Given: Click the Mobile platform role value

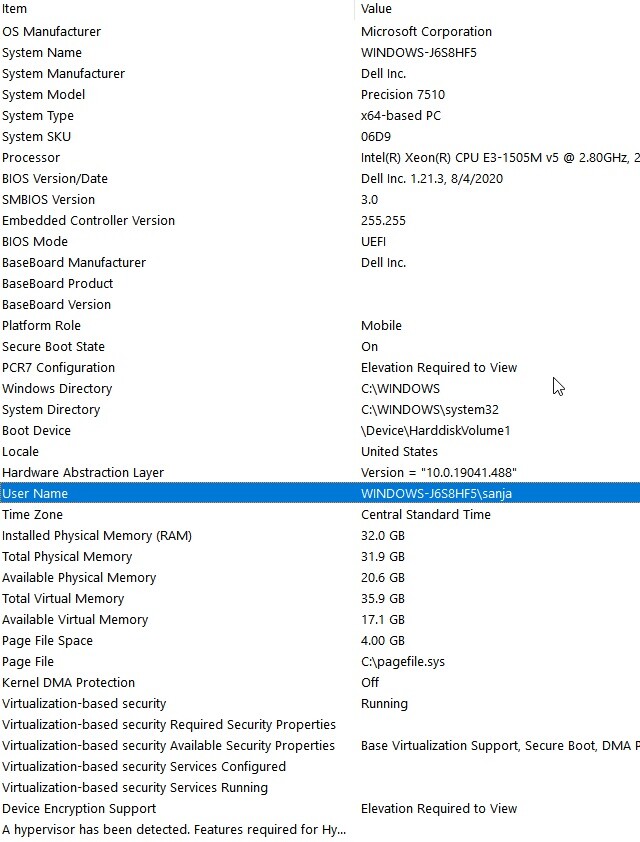Looking at the screenshot, I should click(x=381, y=325).
